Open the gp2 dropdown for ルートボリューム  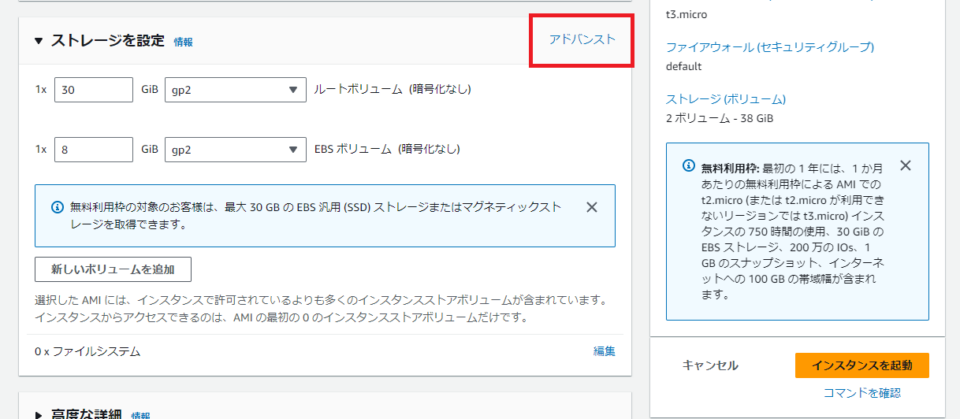pyautogui.click(x=236, y=90)
